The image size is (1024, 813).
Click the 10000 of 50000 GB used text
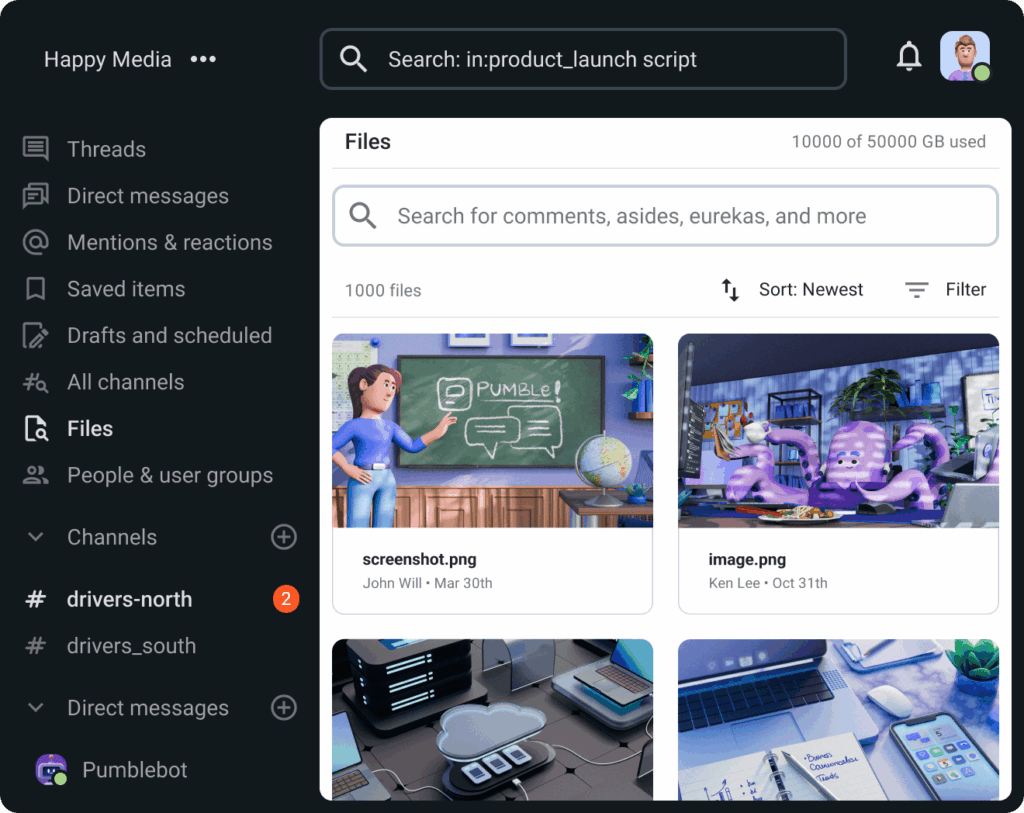[889, 142]
